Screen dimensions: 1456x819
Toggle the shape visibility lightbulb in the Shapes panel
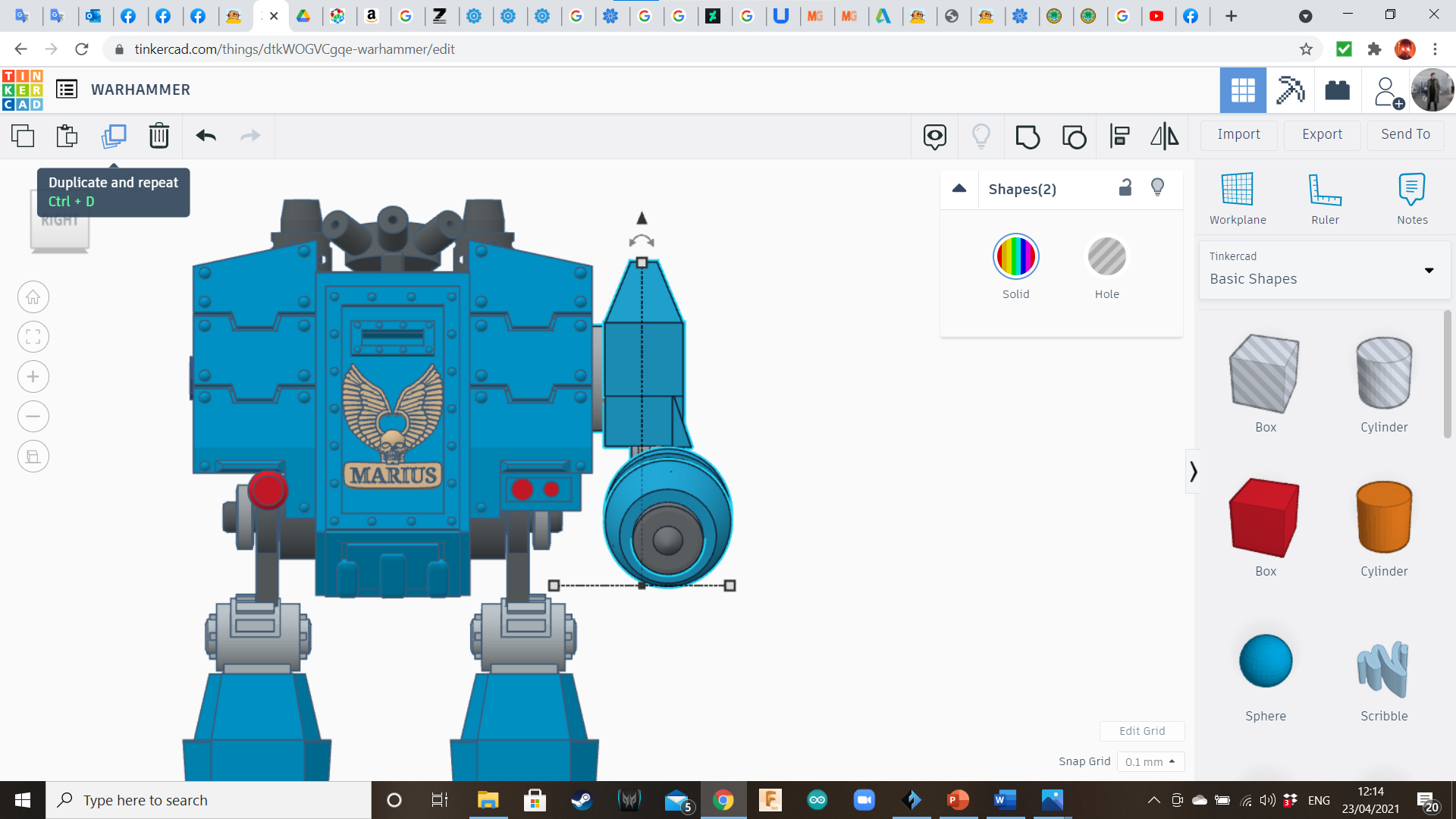click(x=1157, y=187)
